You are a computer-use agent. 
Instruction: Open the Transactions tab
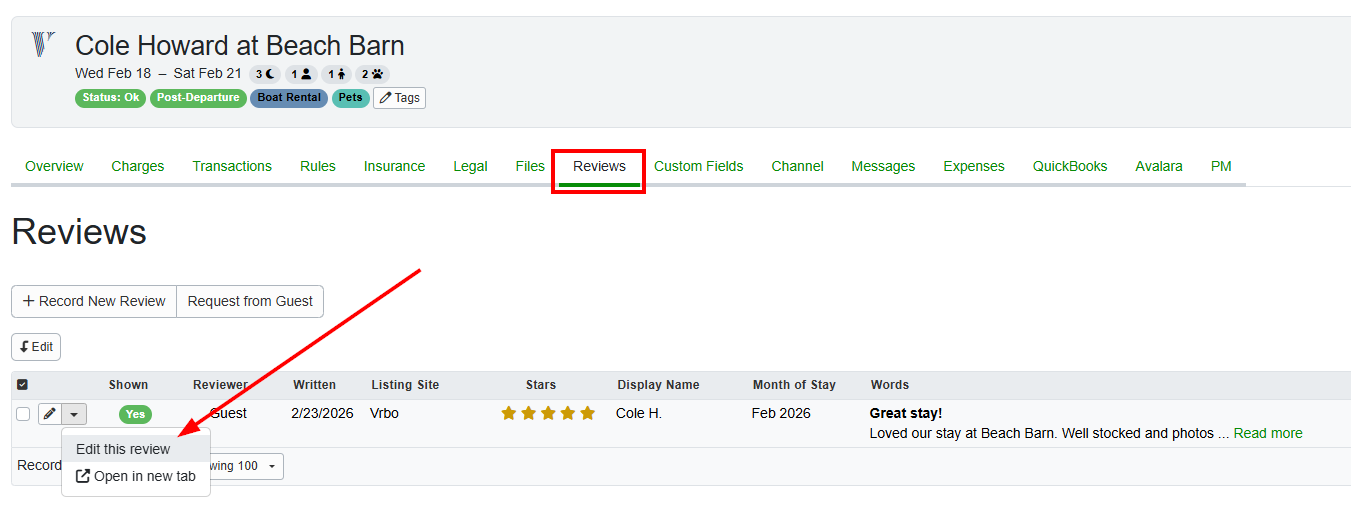tap(232, 166)
